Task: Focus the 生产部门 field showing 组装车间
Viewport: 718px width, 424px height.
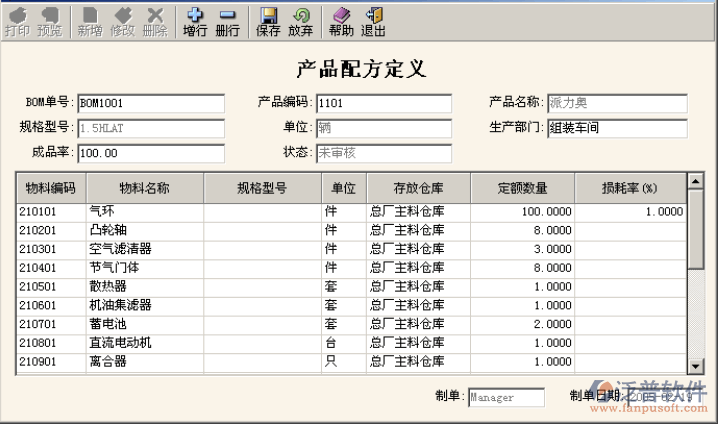Action: click(616, 129)
